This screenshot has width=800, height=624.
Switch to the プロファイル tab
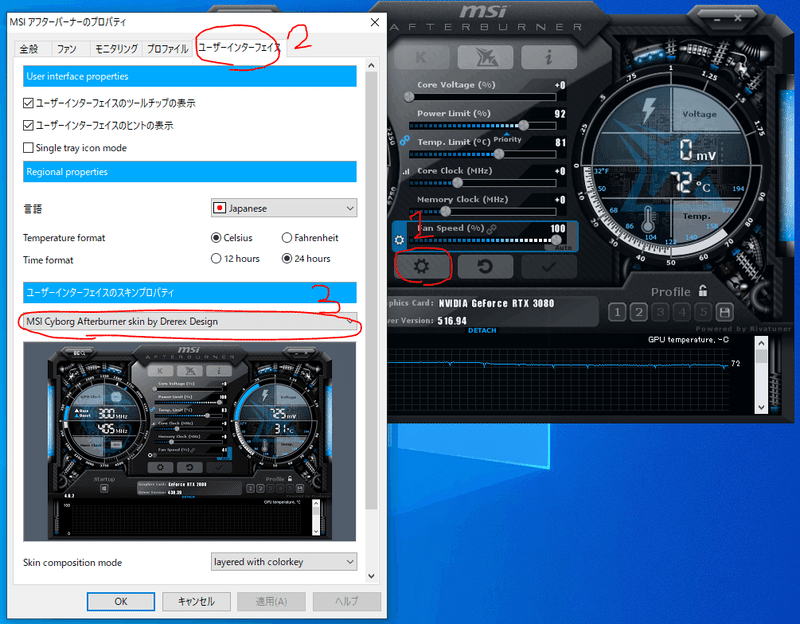tap(168, 49)
